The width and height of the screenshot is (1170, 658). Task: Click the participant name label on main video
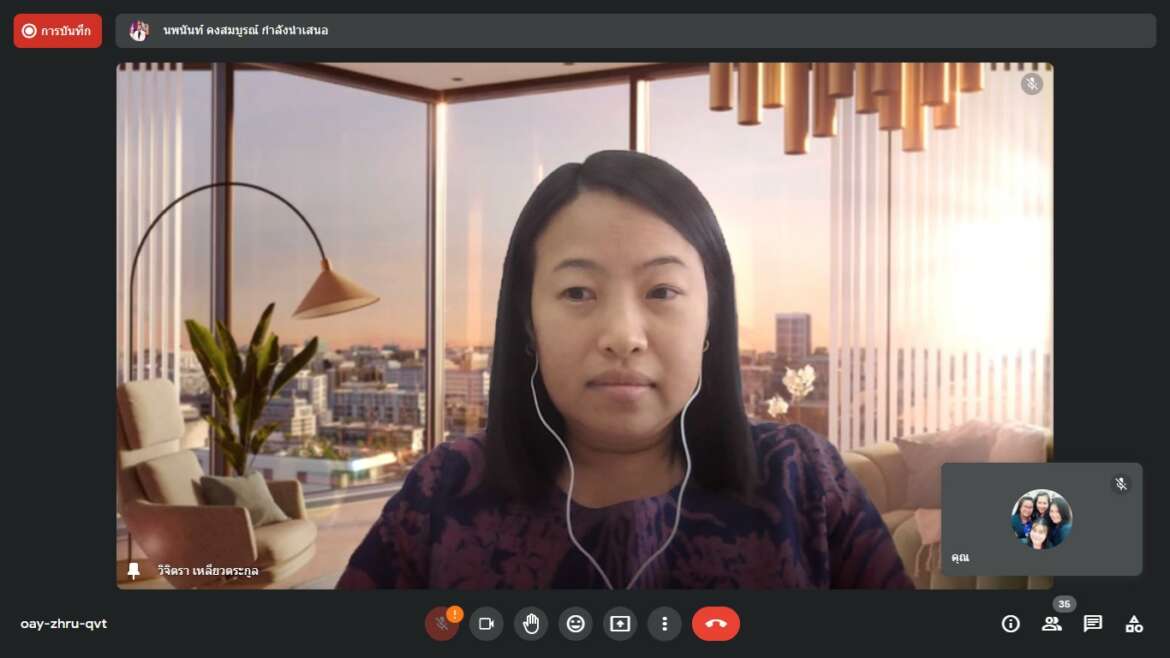(x=207, y=571)
